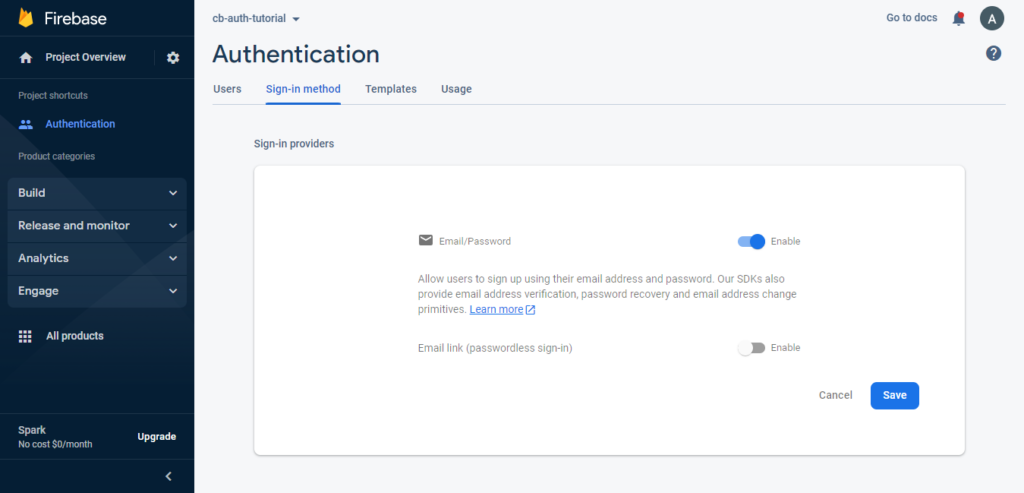The width and height of the screenshot is (1024, 493).
Task: Open Project Overview home icon
Action: click(x=26, y=57)
